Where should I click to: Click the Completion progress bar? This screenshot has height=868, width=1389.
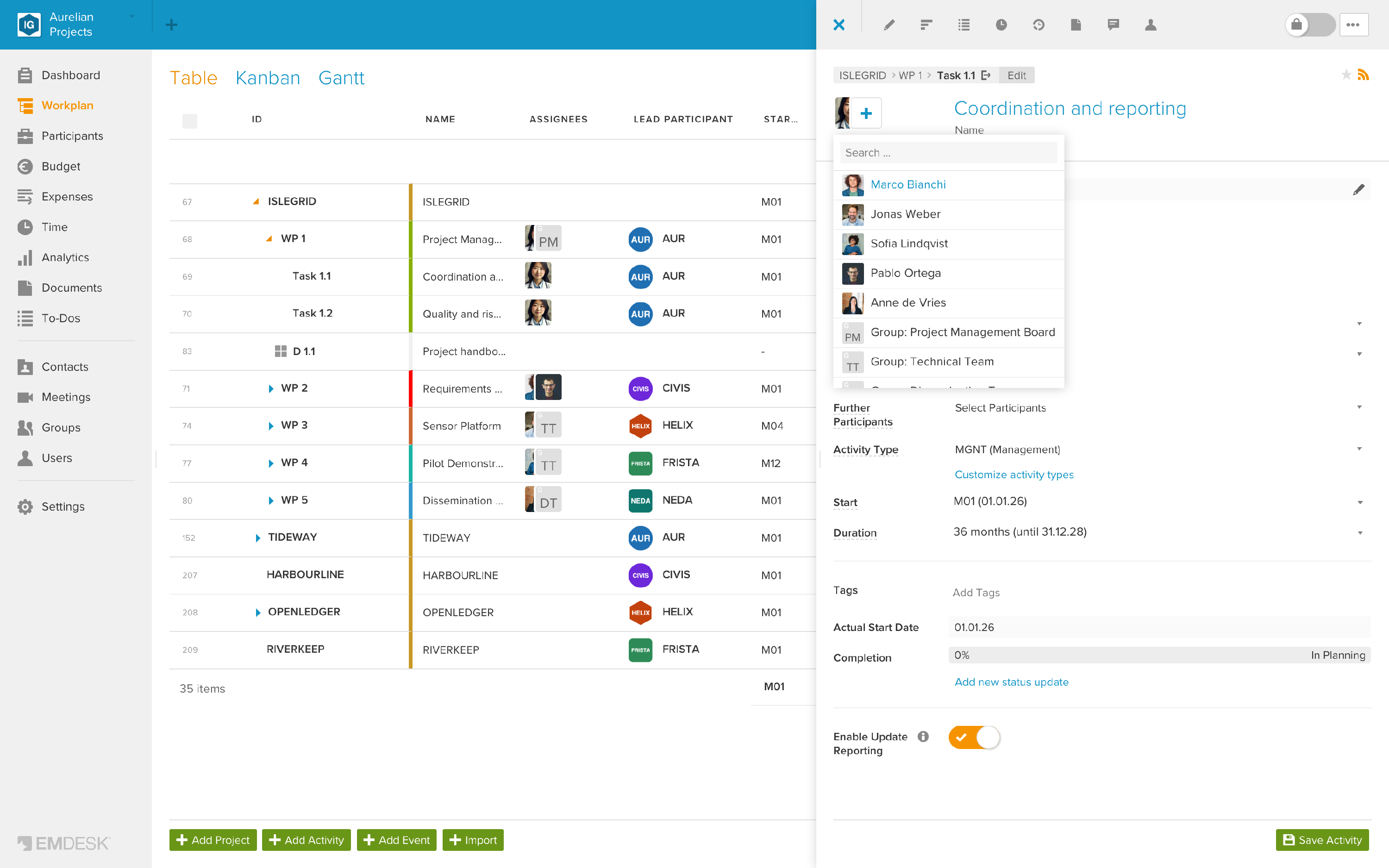pos(1159,655)
